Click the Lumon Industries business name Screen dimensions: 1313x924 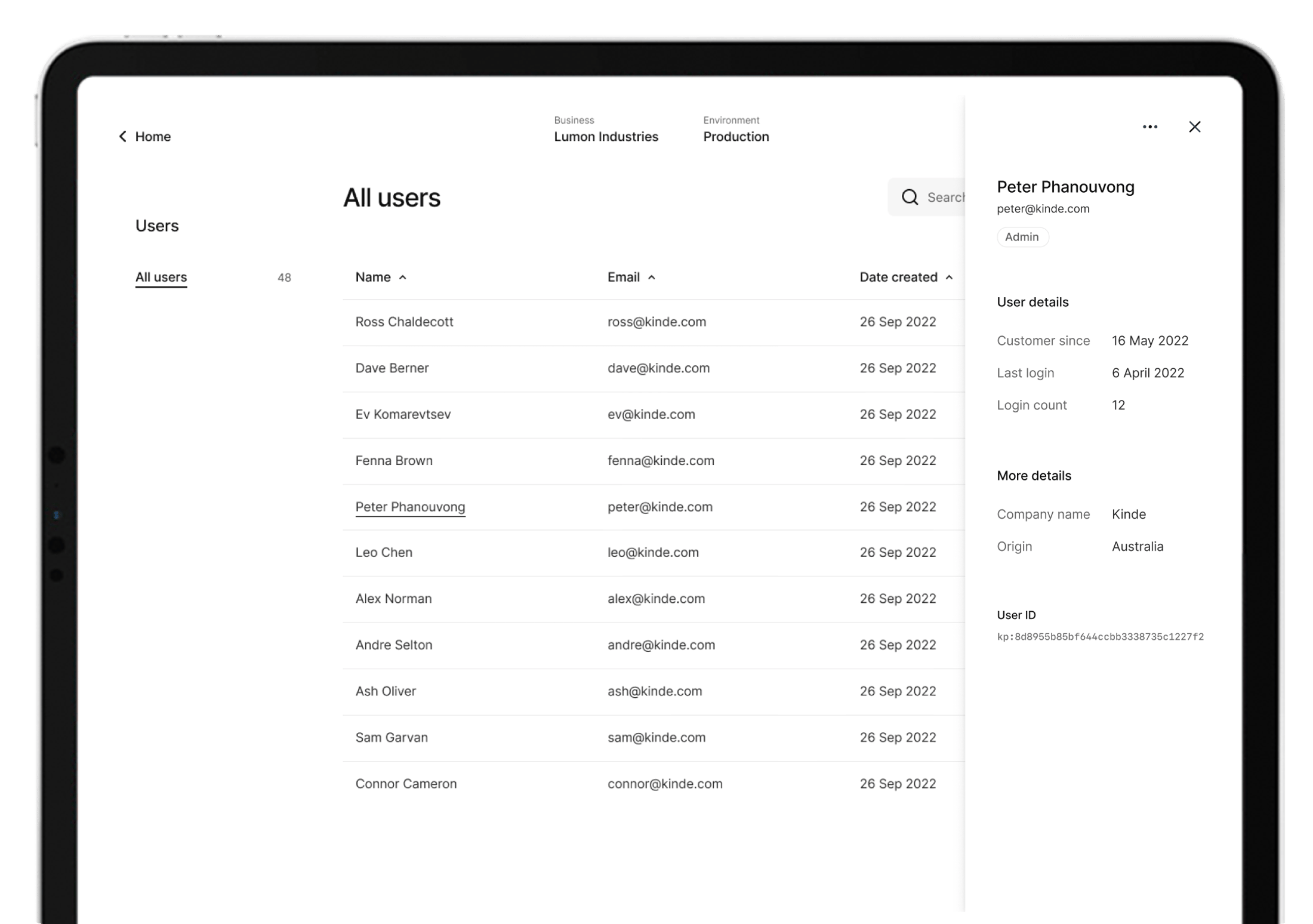point(606,137)
